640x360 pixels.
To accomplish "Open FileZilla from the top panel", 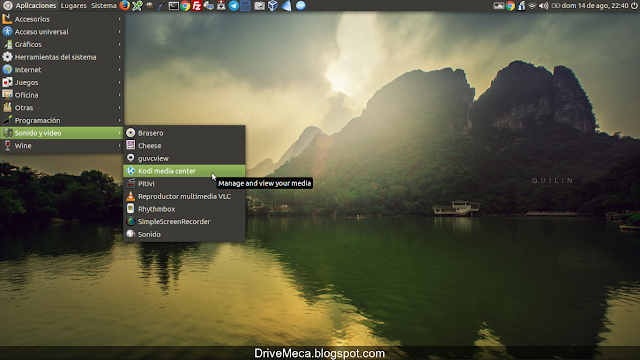I will click(197, 6).
